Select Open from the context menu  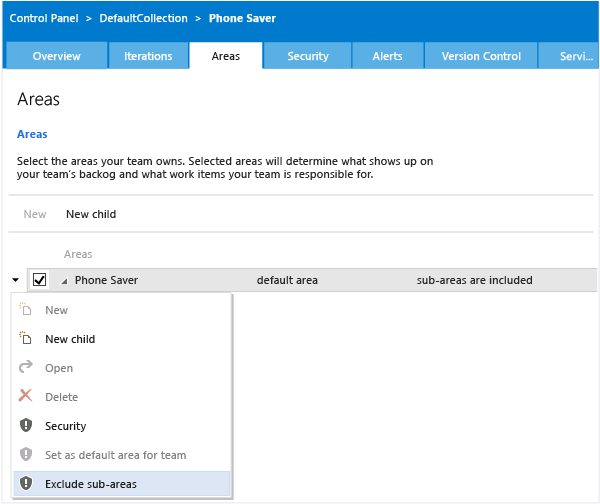pos(122,368)
